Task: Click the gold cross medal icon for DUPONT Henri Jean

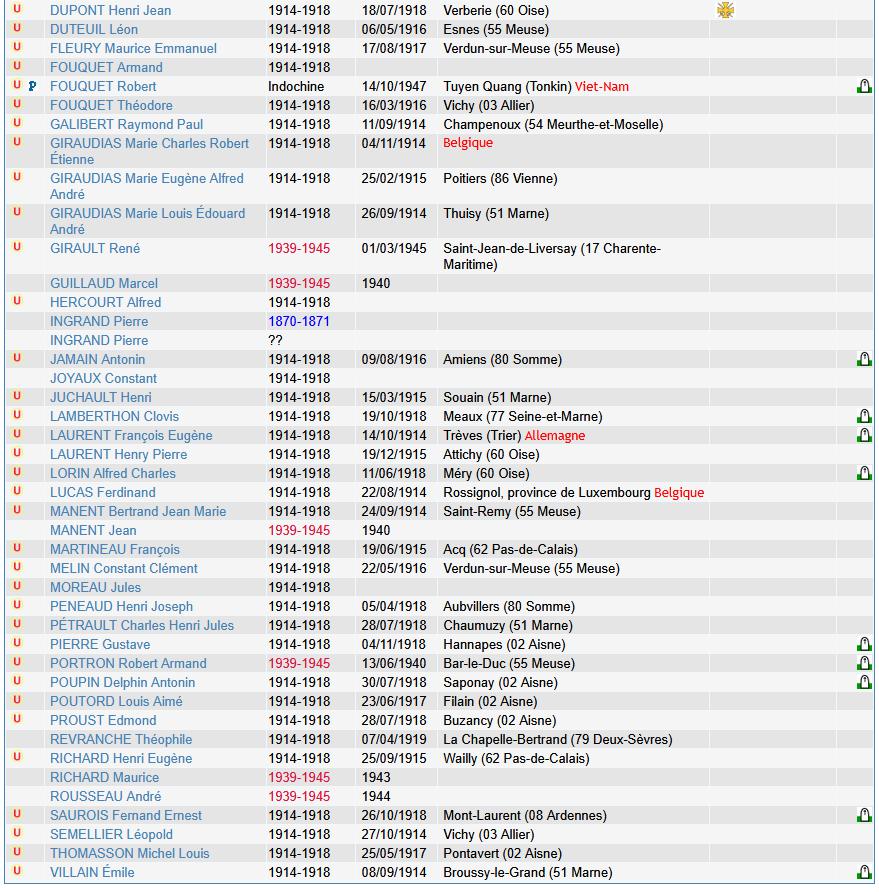Action: pos(725,10)
